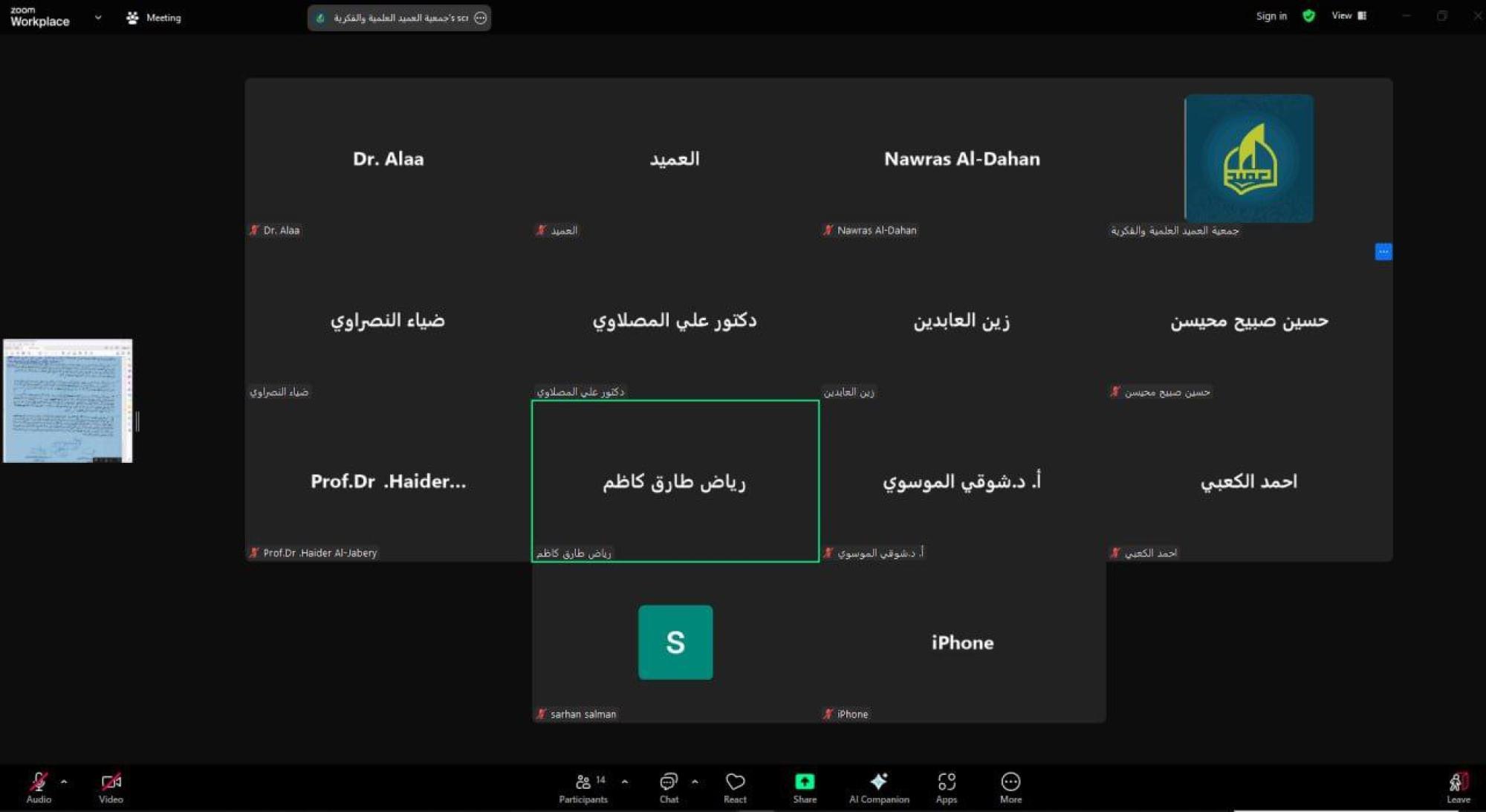
Task: Open AI Companion
Action: pyautogui.click(x=879, y=787)
